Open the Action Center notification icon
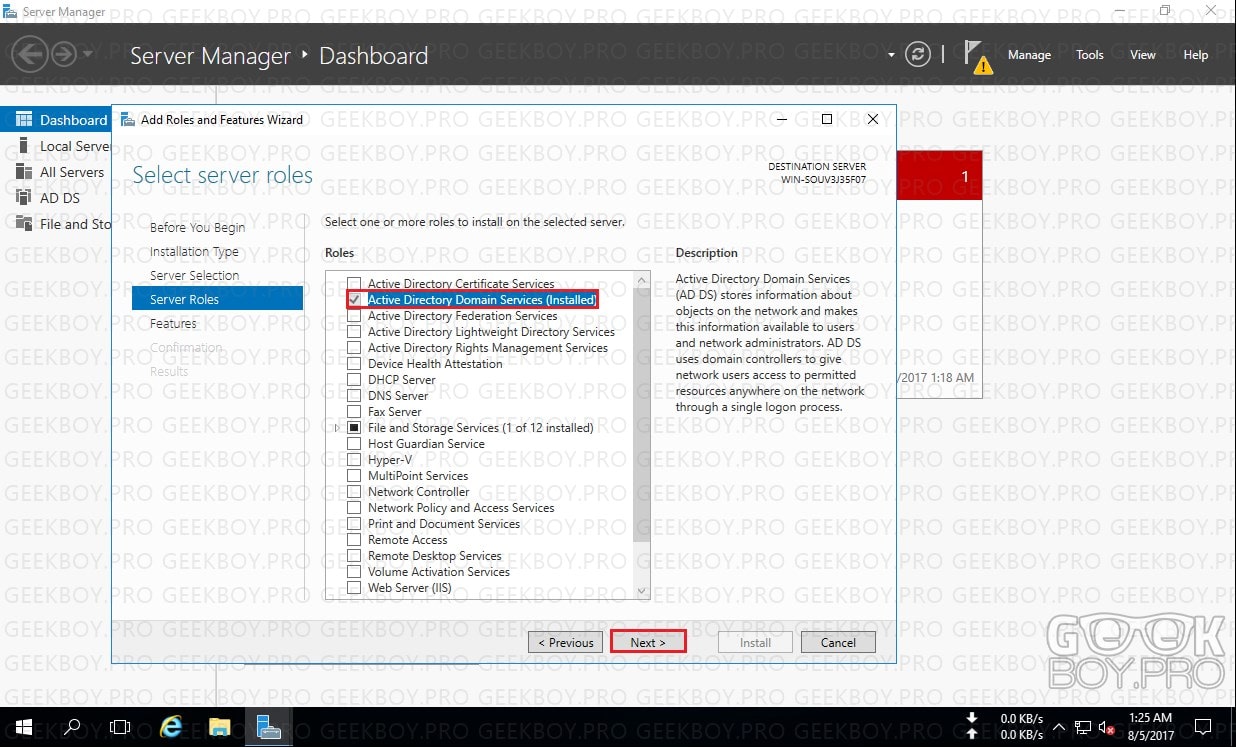 click(x=1204, y=727)
